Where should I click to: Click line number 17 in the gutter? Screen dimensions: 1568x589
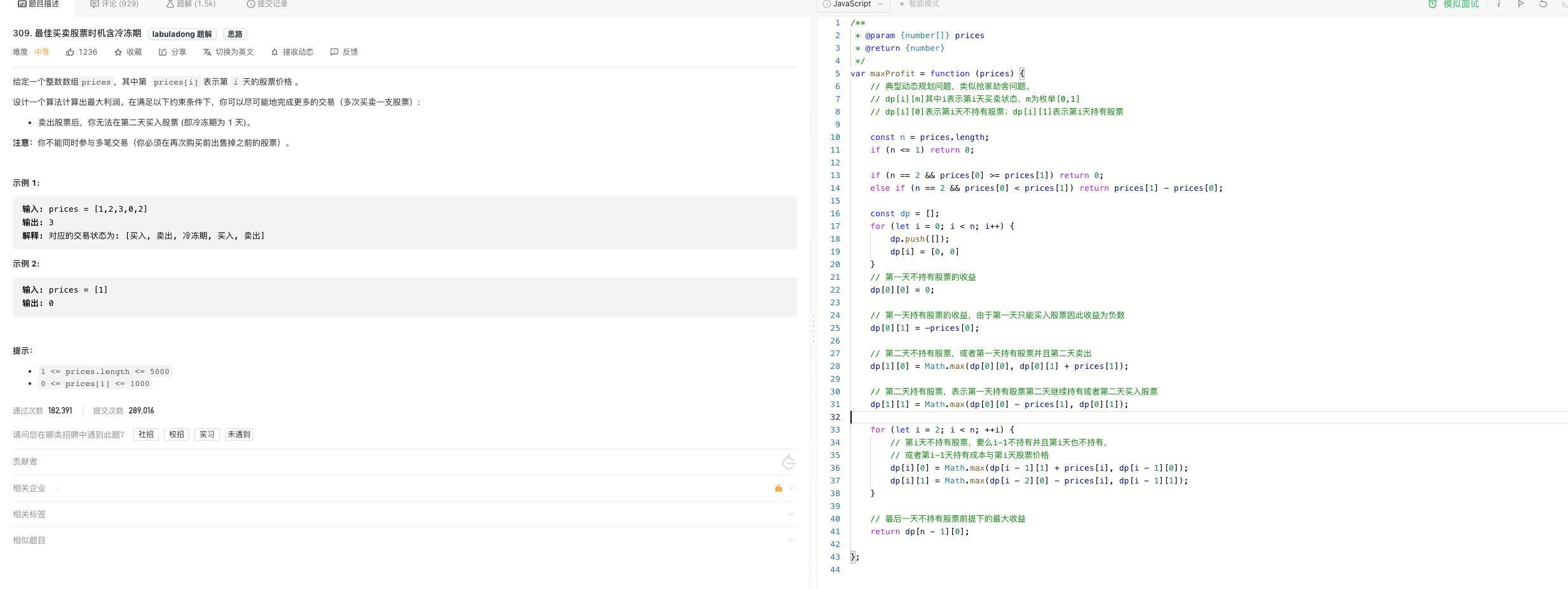[835, 226]
